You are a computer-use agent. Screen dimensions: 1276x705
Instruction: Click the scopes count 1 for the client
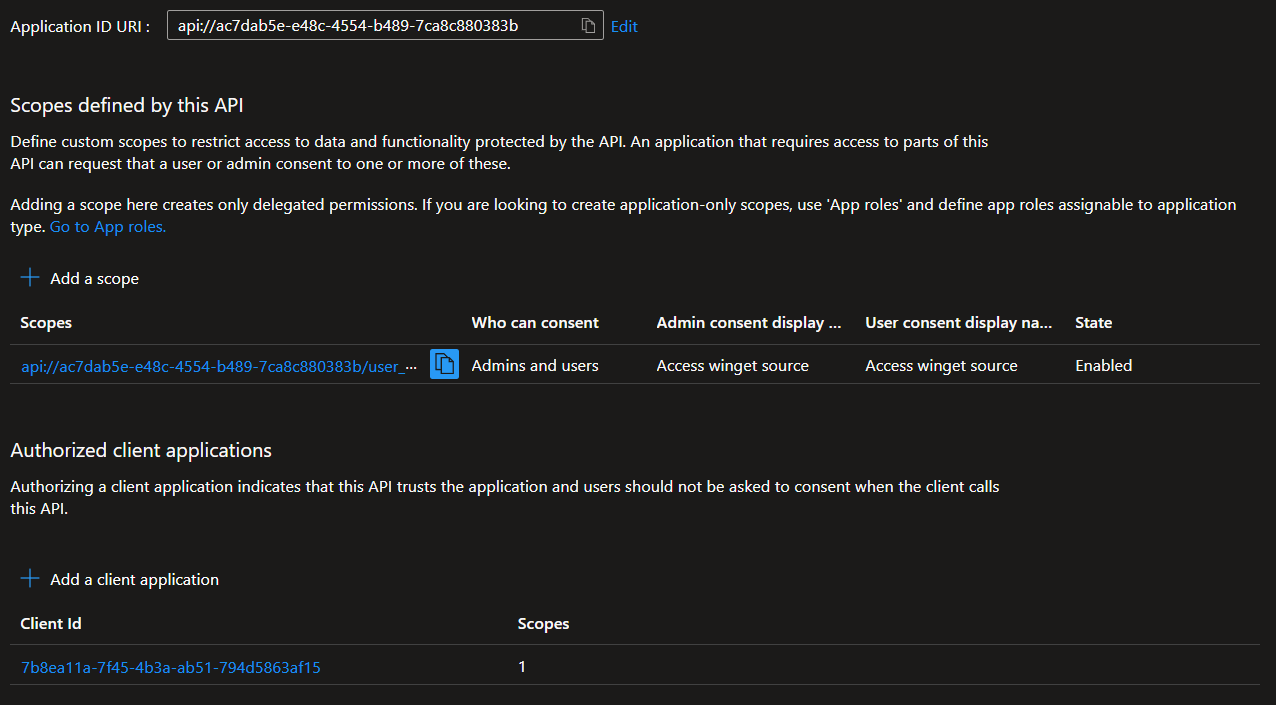[522, 667]
